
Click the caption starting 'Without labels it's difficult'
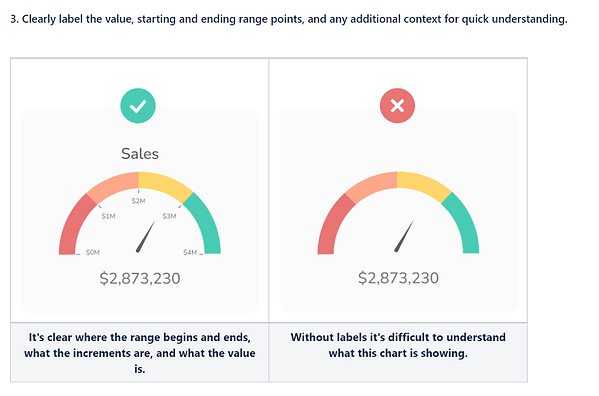pos(398,345)
